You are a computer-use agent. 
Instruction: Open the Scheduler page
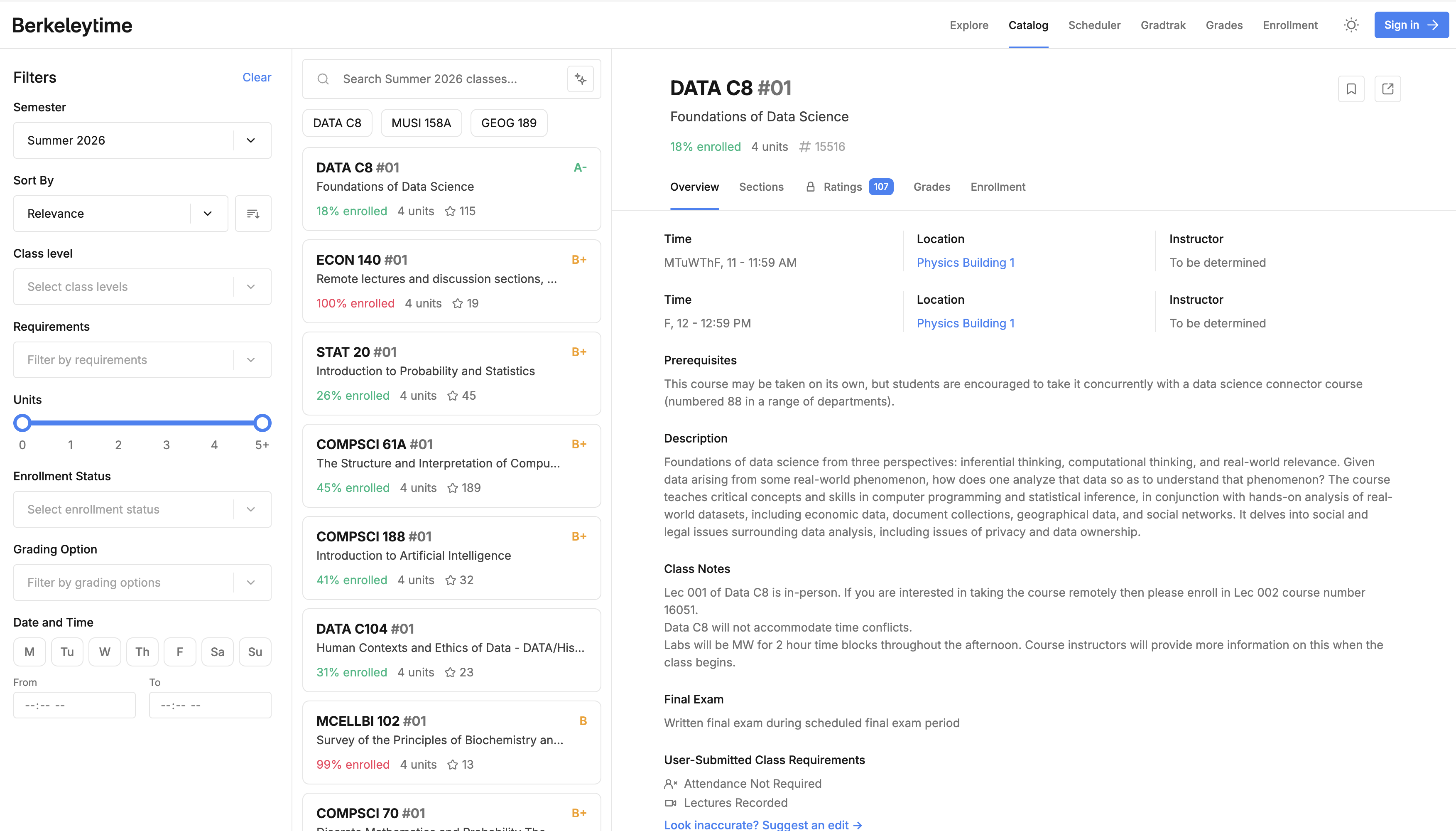click(x=1094, y=25)
